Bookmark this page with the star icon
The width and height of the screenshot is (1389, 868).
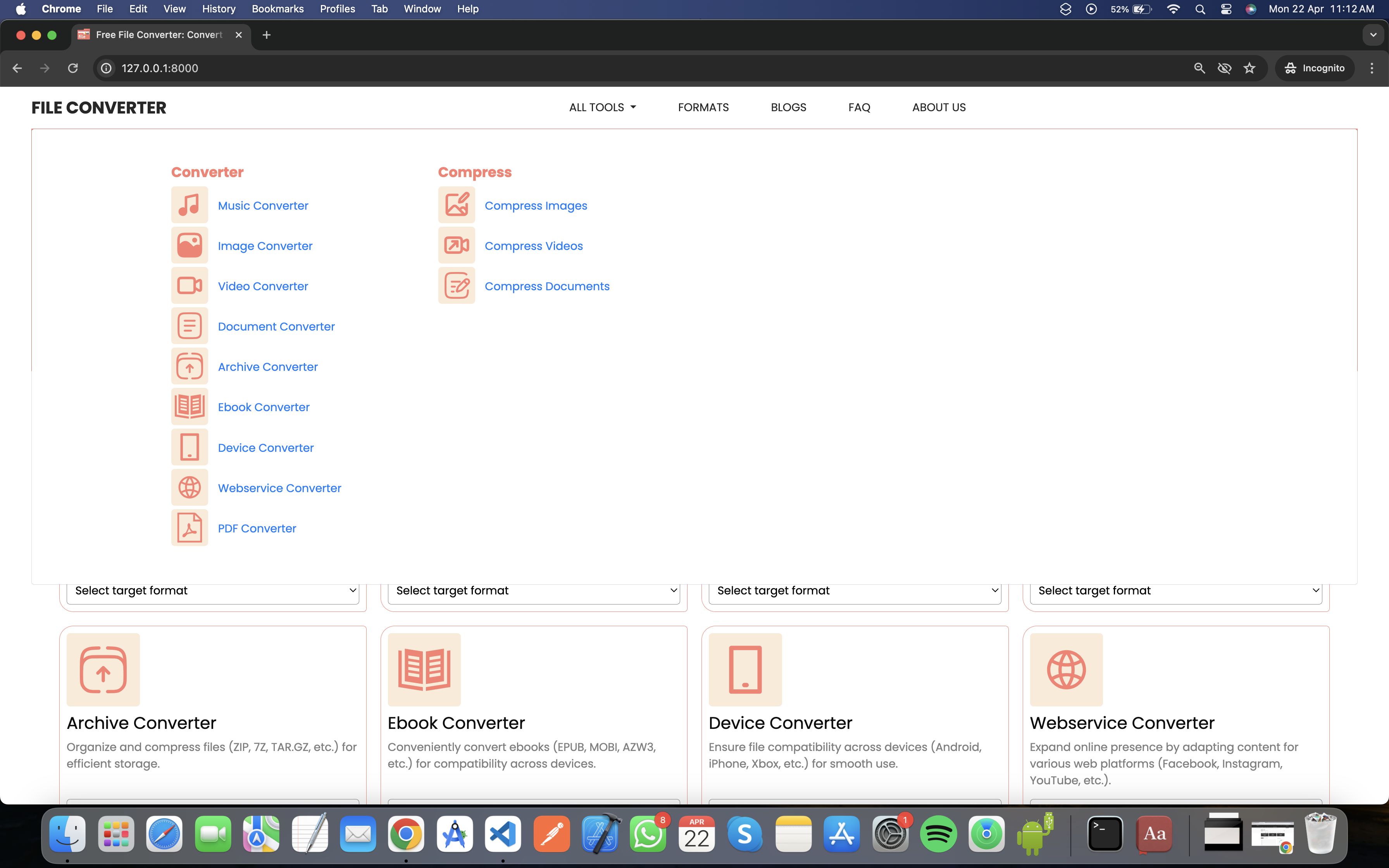[x=1249, y=68]
